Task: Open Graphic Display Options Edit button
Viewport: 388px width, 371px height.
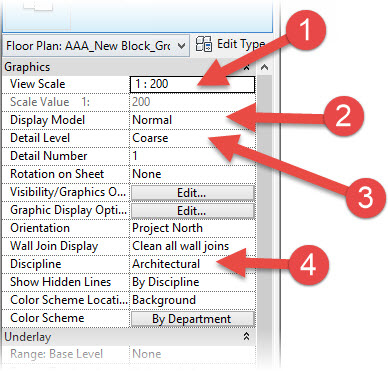Action: pyautogui.click(x=193, y=210)
